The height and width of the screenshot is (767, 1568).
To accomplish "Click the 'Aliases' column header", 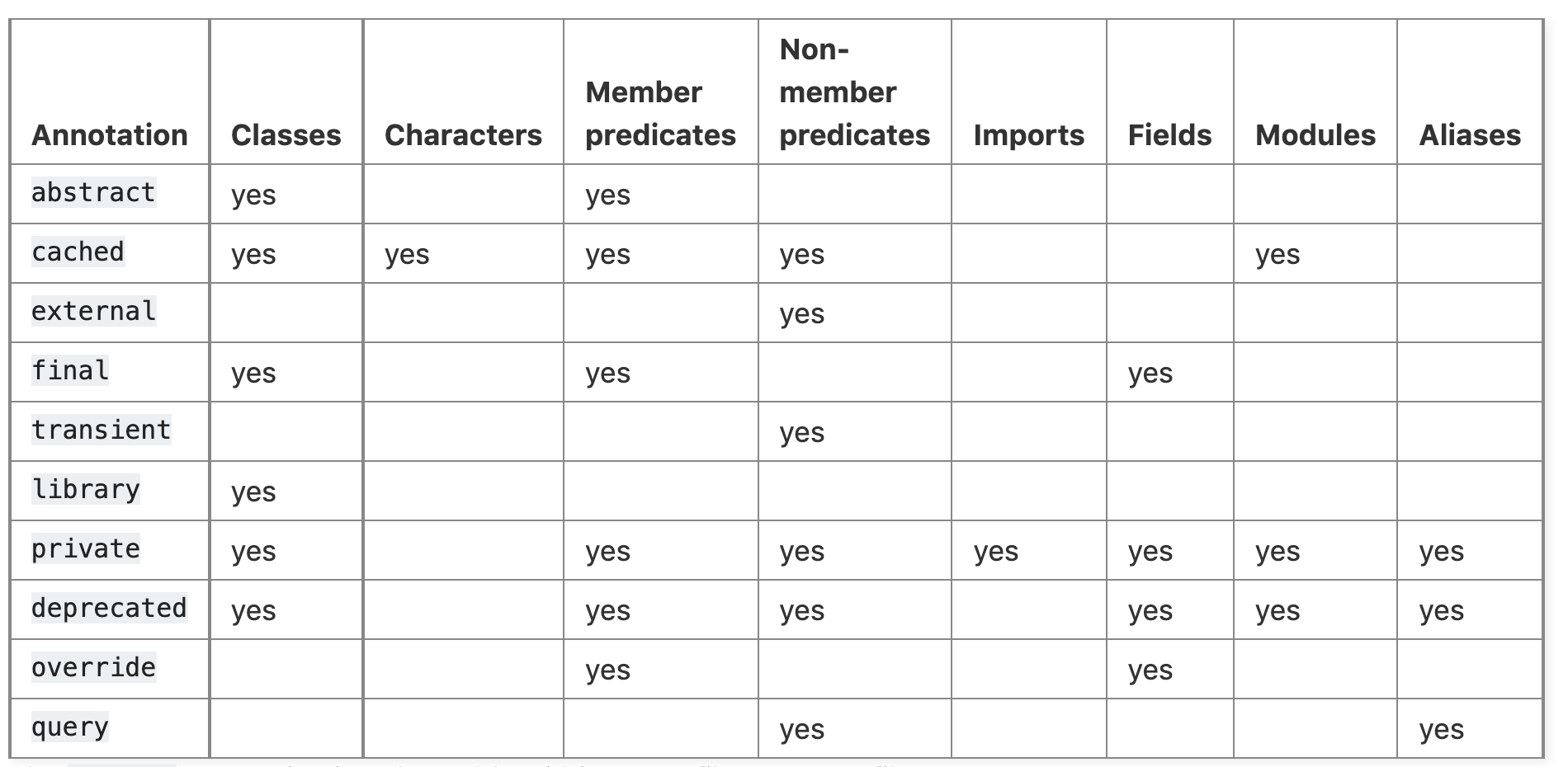I will [x=1470, y=134].
